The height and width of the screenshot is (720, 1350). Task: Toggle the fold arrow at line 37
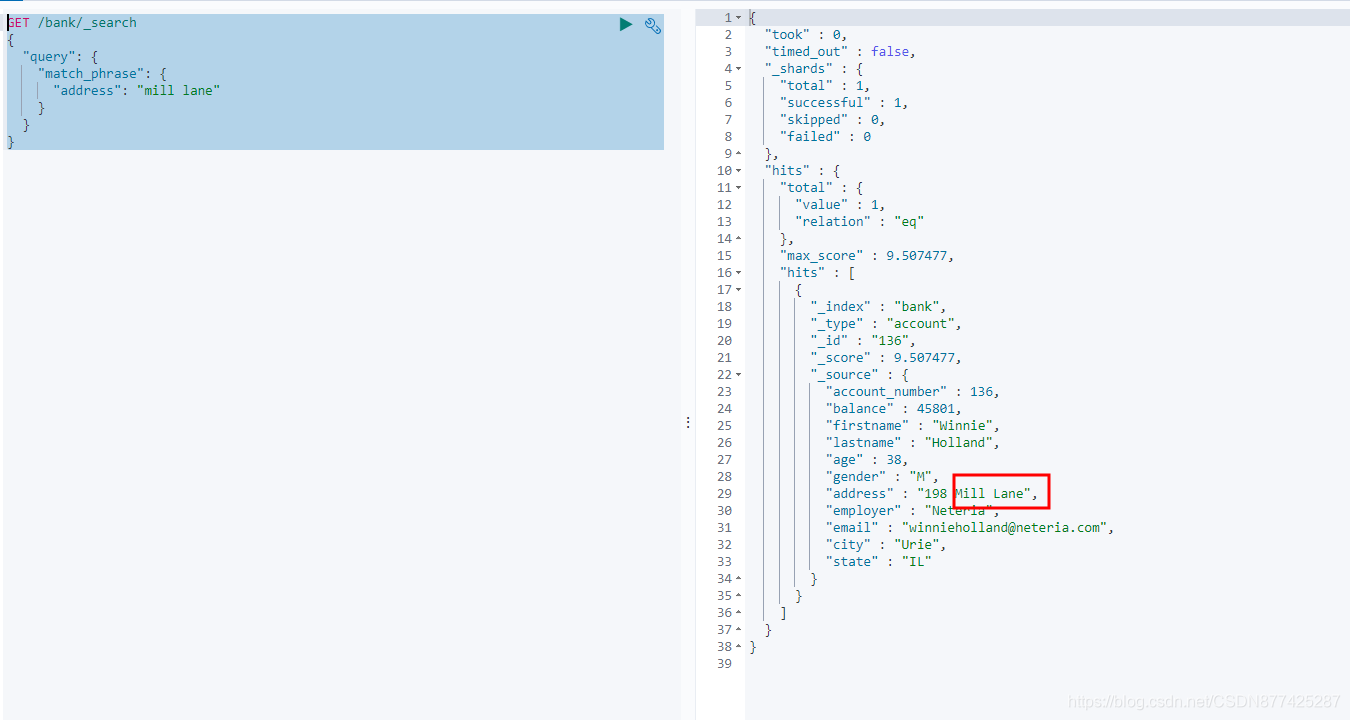pos(739,630)
